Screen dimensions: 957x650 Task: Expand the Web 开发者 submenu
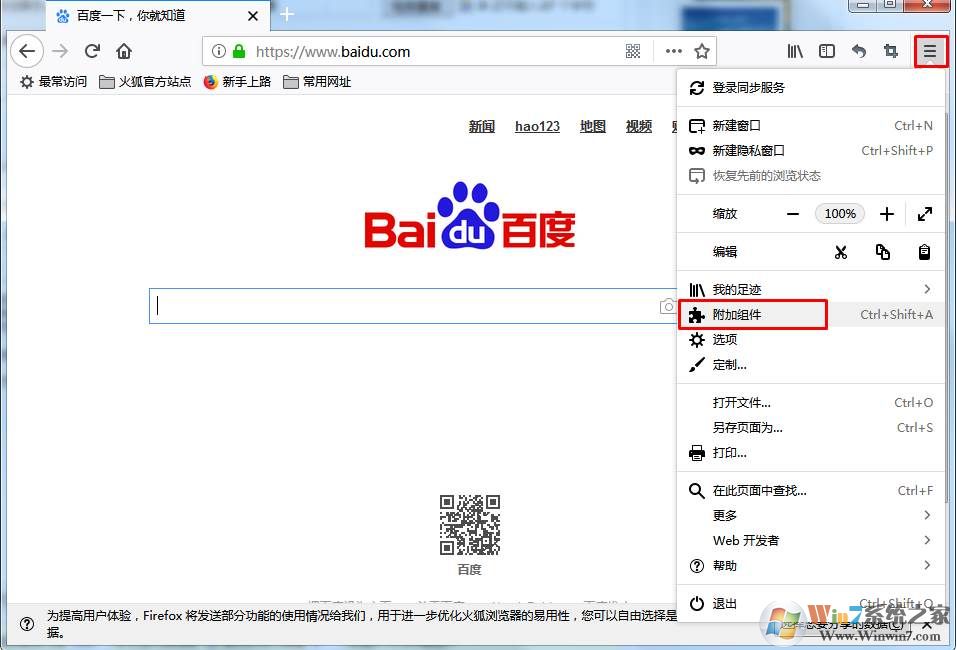[x=810, y=540]
